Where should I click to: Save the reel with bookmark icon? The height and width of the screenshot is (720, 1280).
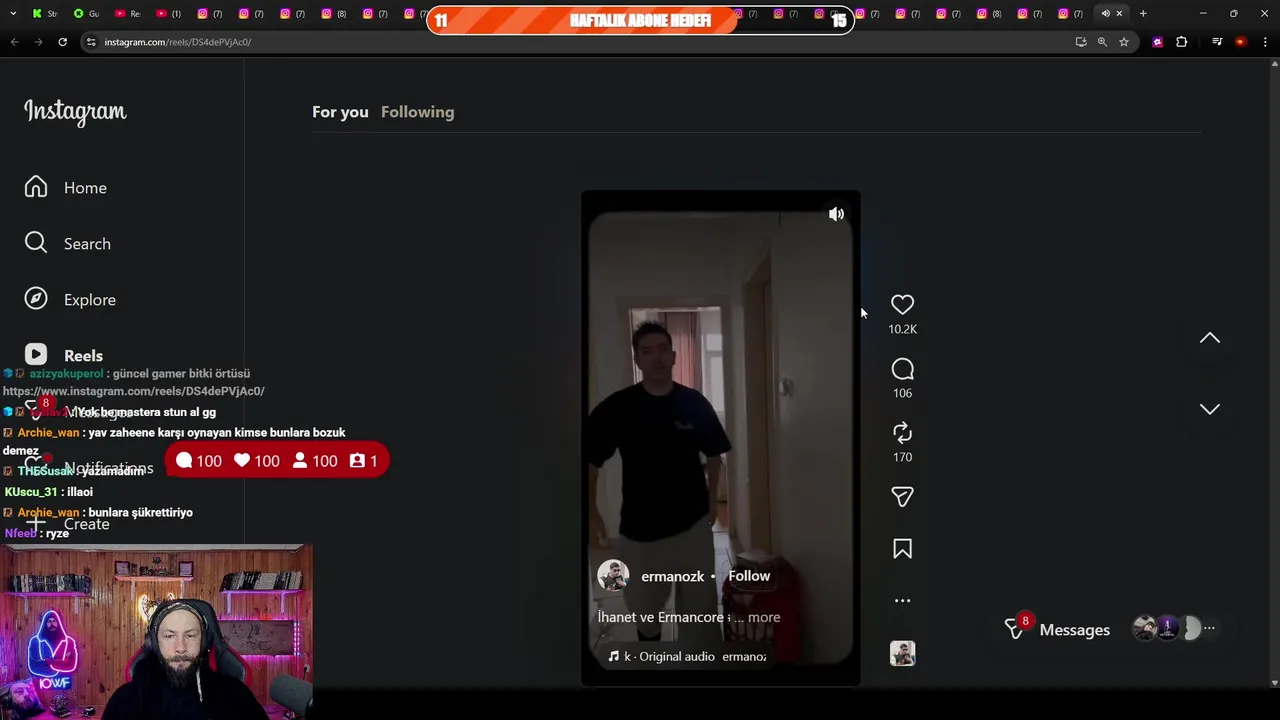[902, 549]
